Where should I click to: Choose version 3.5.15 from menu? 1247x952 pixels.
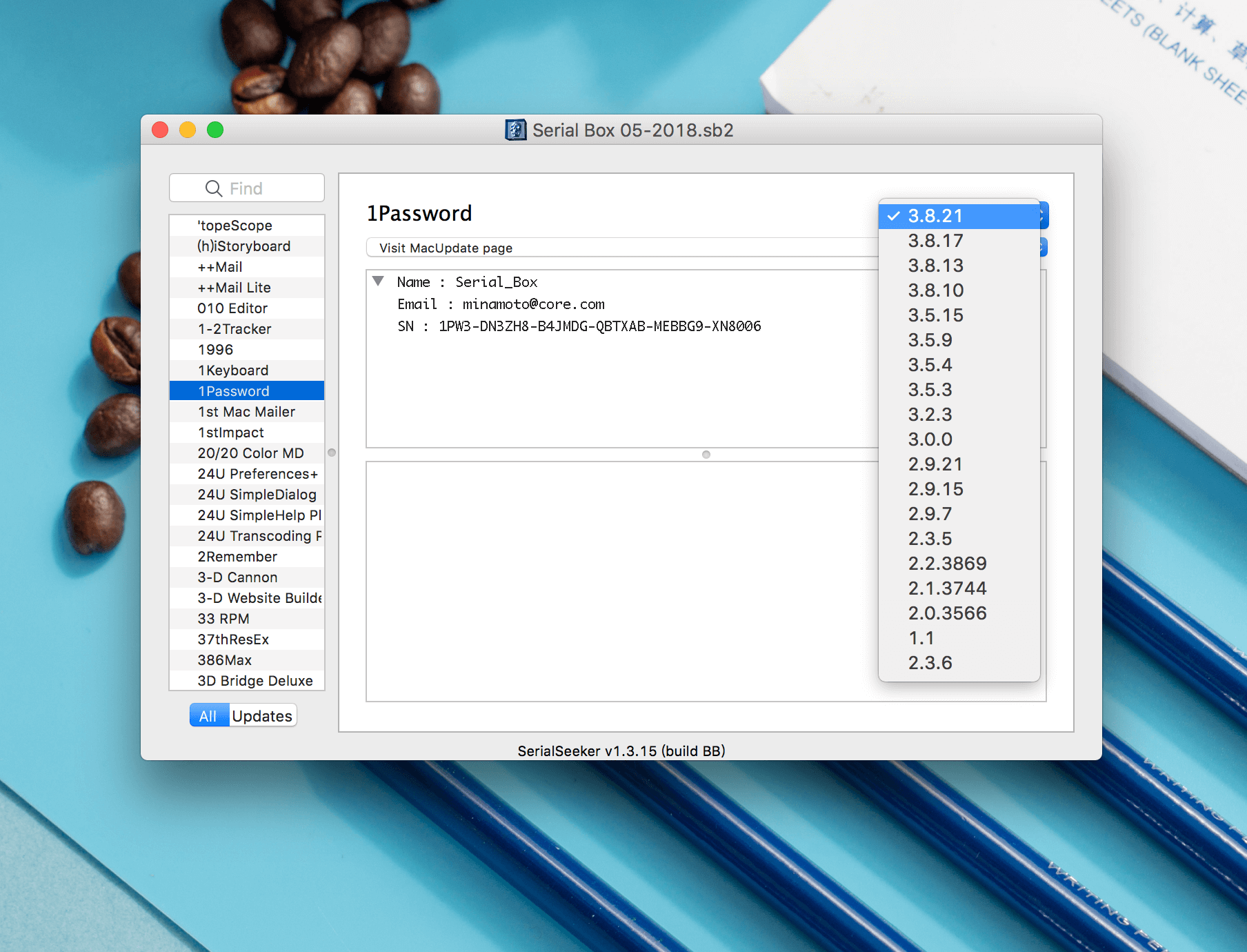click(x=959, y=315)
